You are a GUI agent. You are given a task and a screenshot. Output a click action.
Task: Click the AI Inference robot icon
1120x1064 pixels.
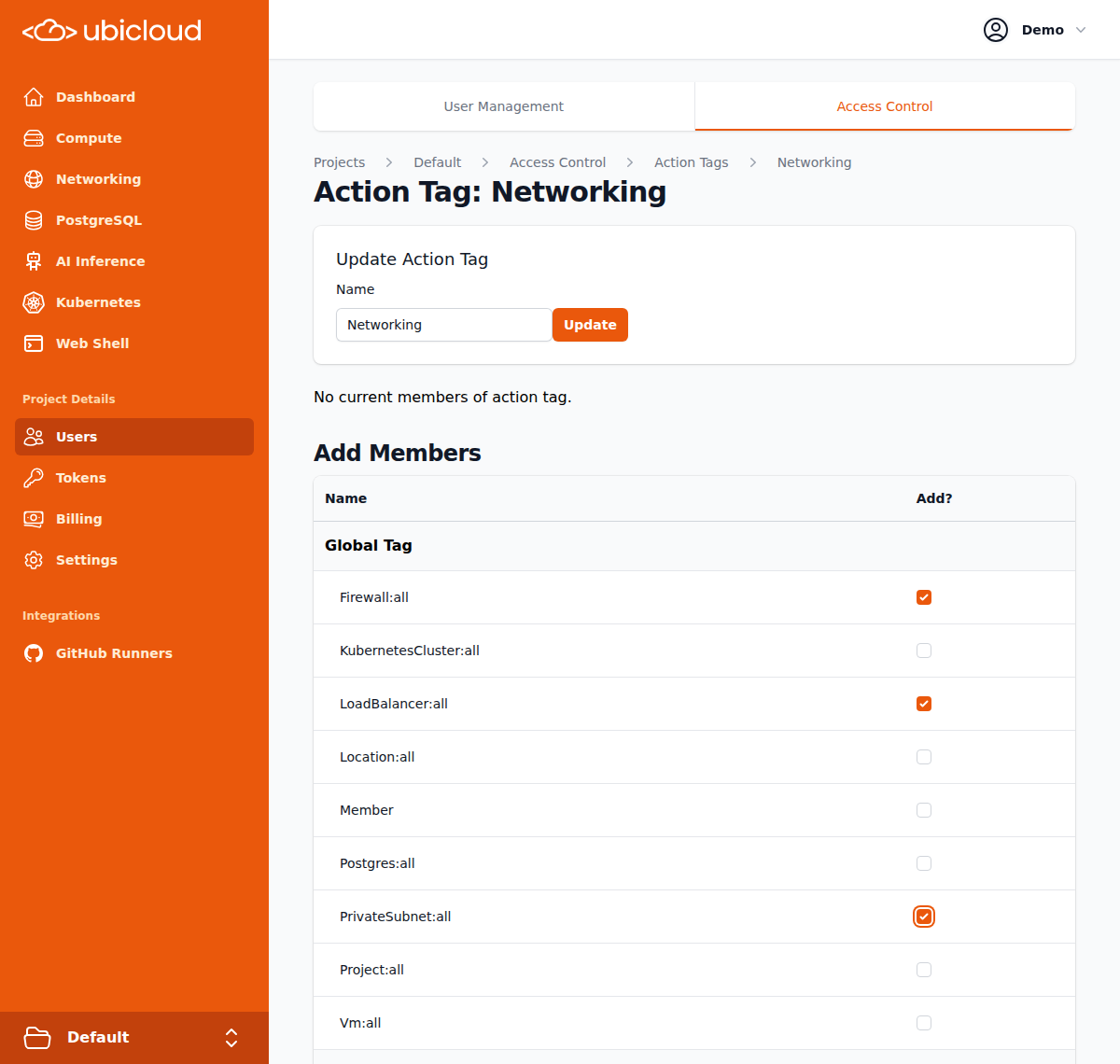(34, 261)
